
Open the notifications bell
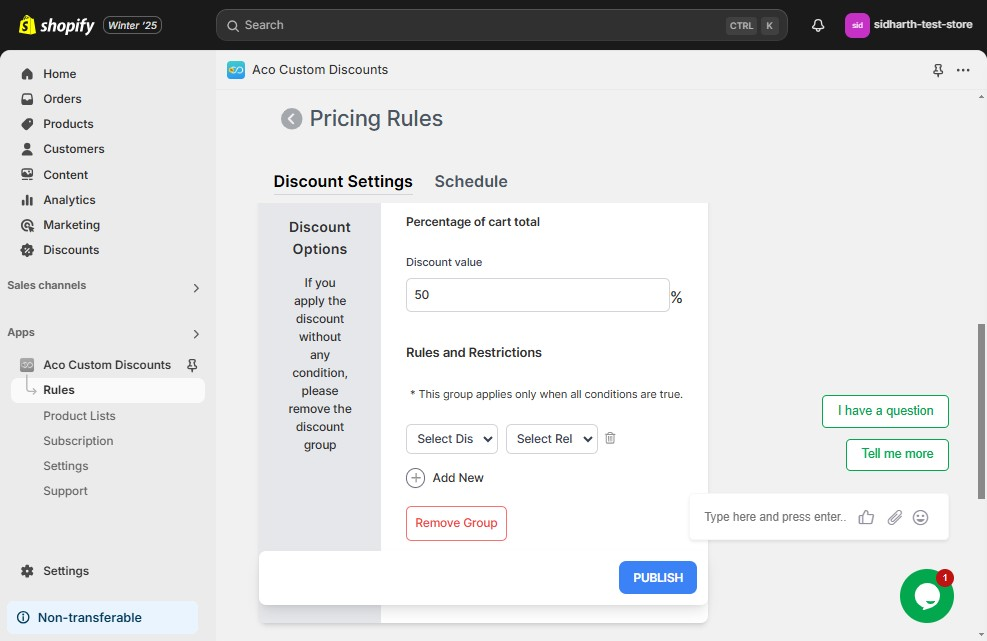pos(818,25)
